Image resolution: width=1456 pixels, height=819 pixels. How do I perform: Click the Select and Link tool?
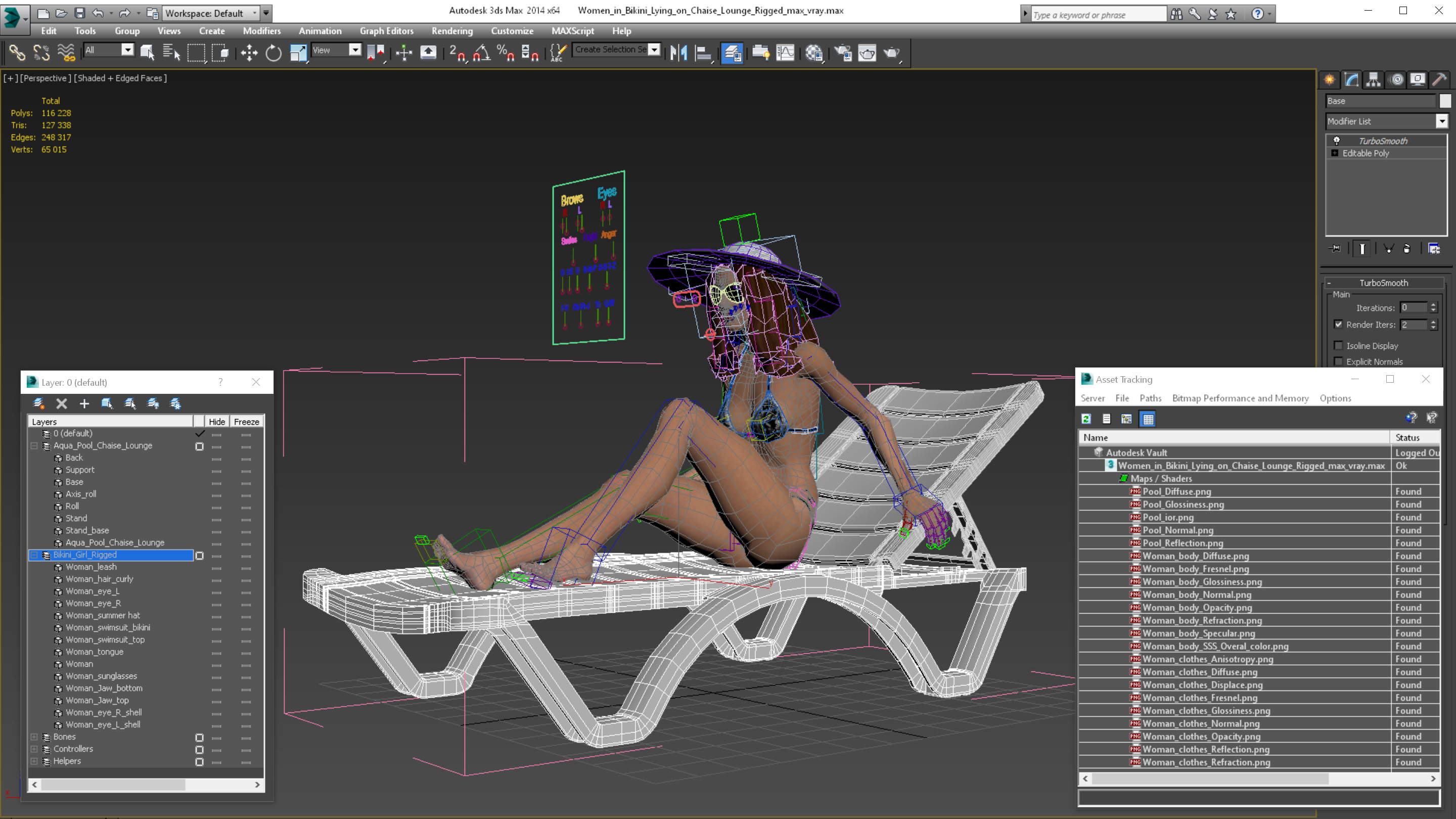[x=17, y=53]
